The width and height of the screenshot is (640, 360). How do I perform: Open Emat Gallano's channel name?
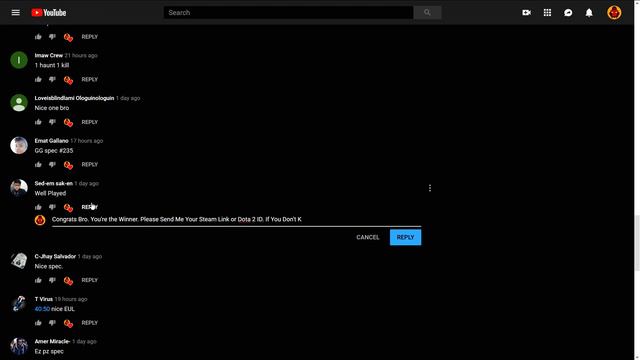pos(51,141)
